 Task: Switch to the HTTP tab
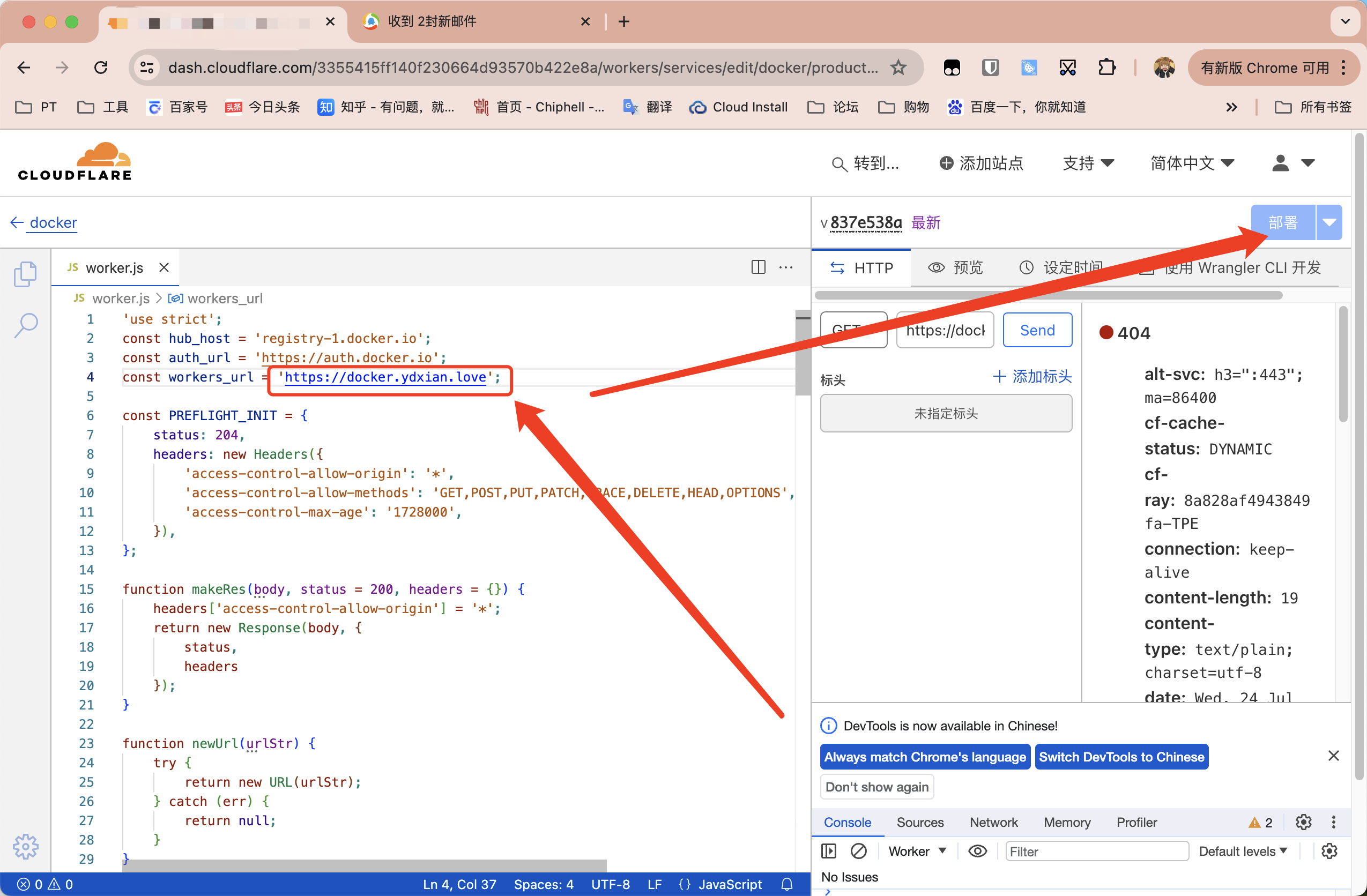click(x=861, y=267)
